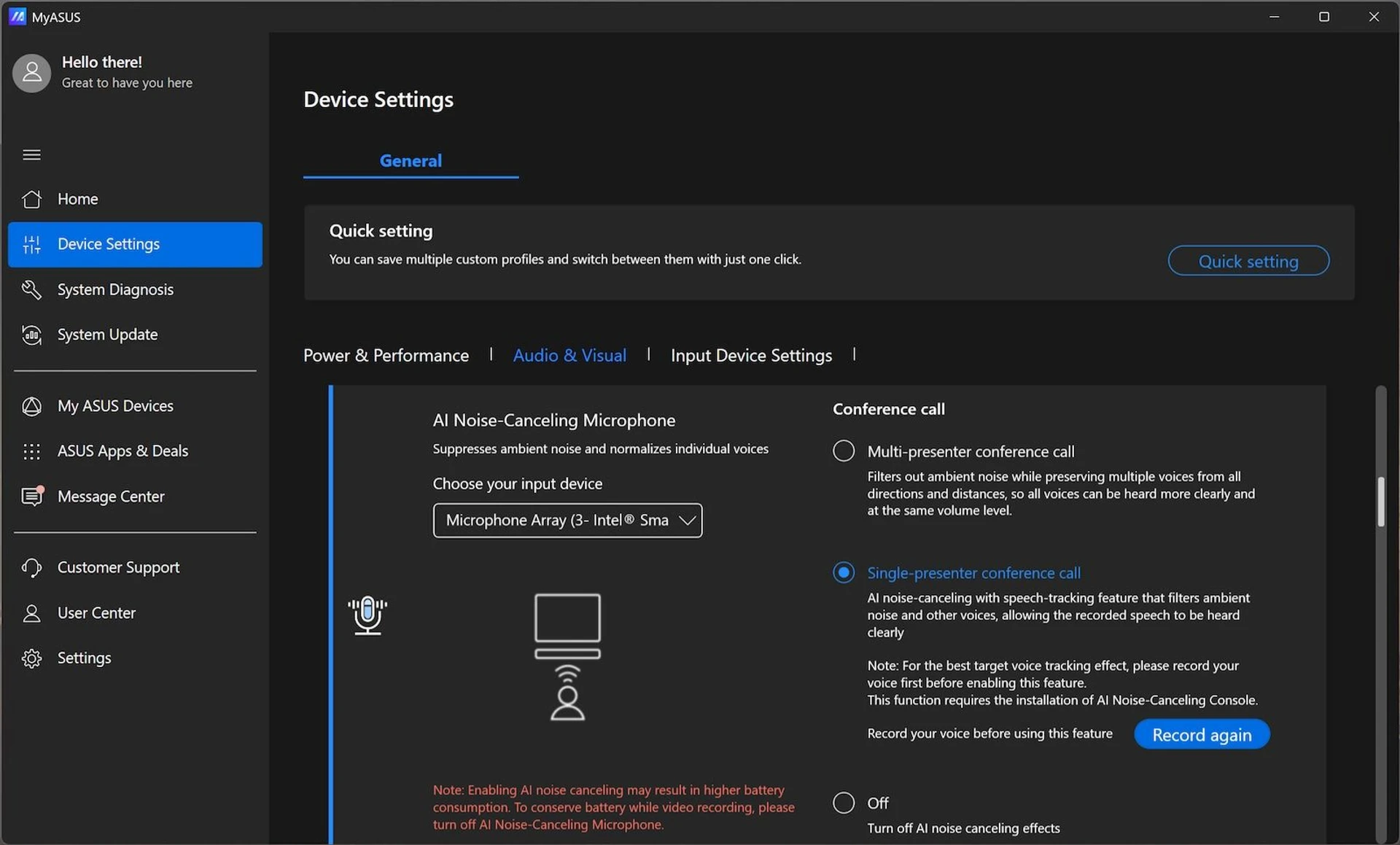
Task: Switch to Power & Performance tab
Action: [386, 355]
